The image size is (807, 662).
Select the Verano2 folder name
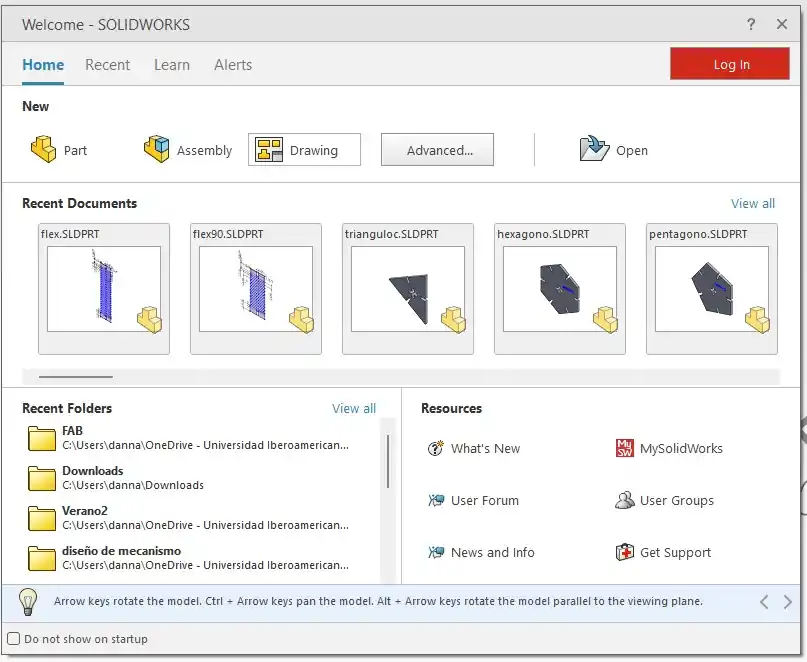tap(85, 511)
